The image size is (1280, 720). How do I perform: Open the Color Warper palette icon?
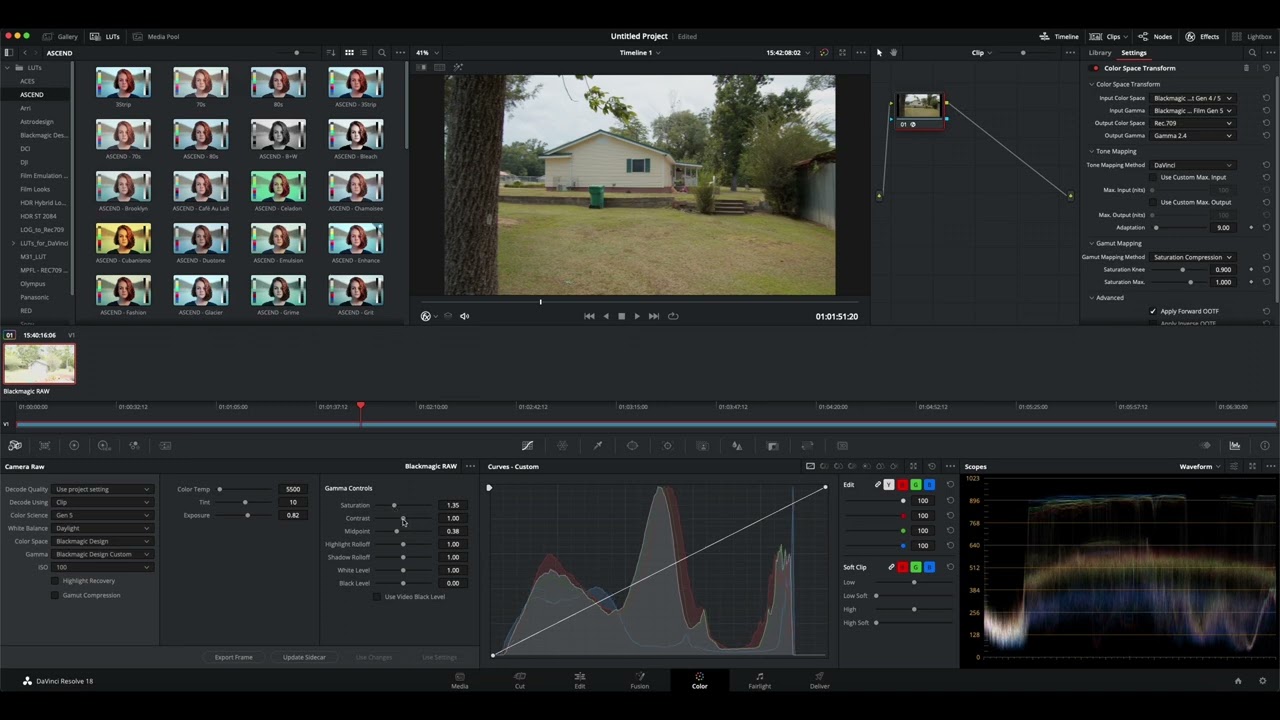(x=562, y=446)
